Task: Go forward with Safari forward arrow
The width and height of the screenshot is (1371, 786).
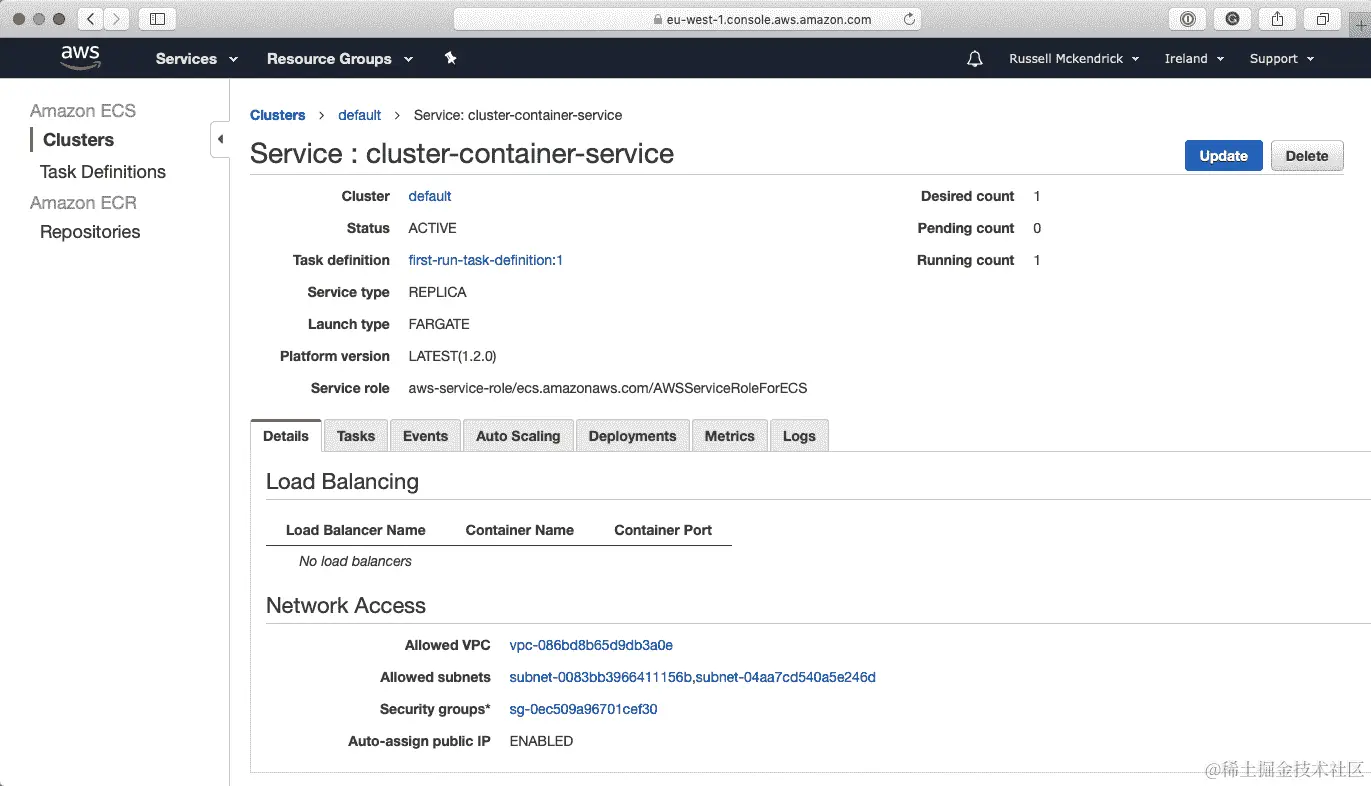Action: coord(117,19)
